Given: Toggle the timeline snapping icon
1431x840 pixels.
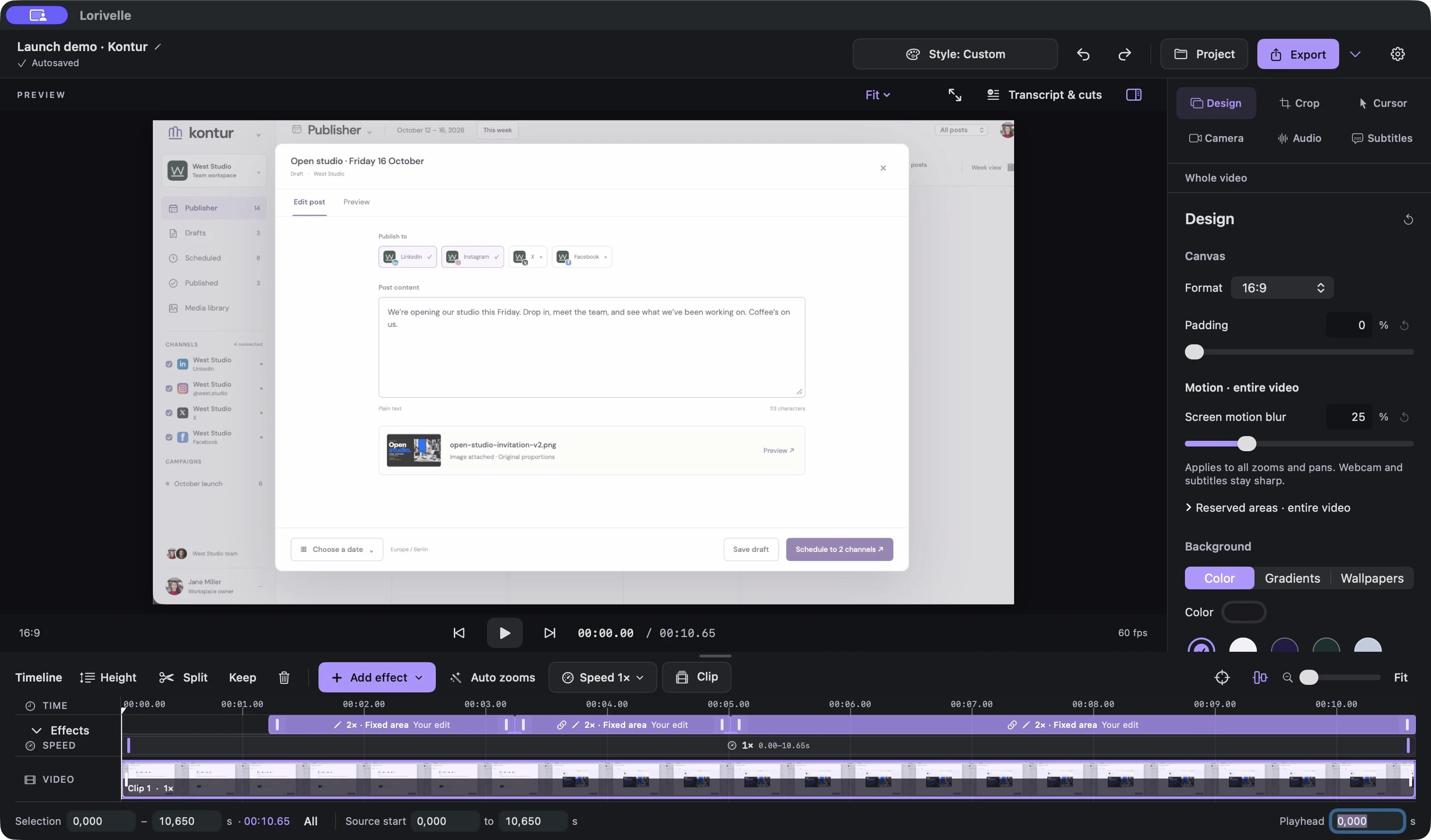Looking at the screenshot, I should coord(1260,677).
